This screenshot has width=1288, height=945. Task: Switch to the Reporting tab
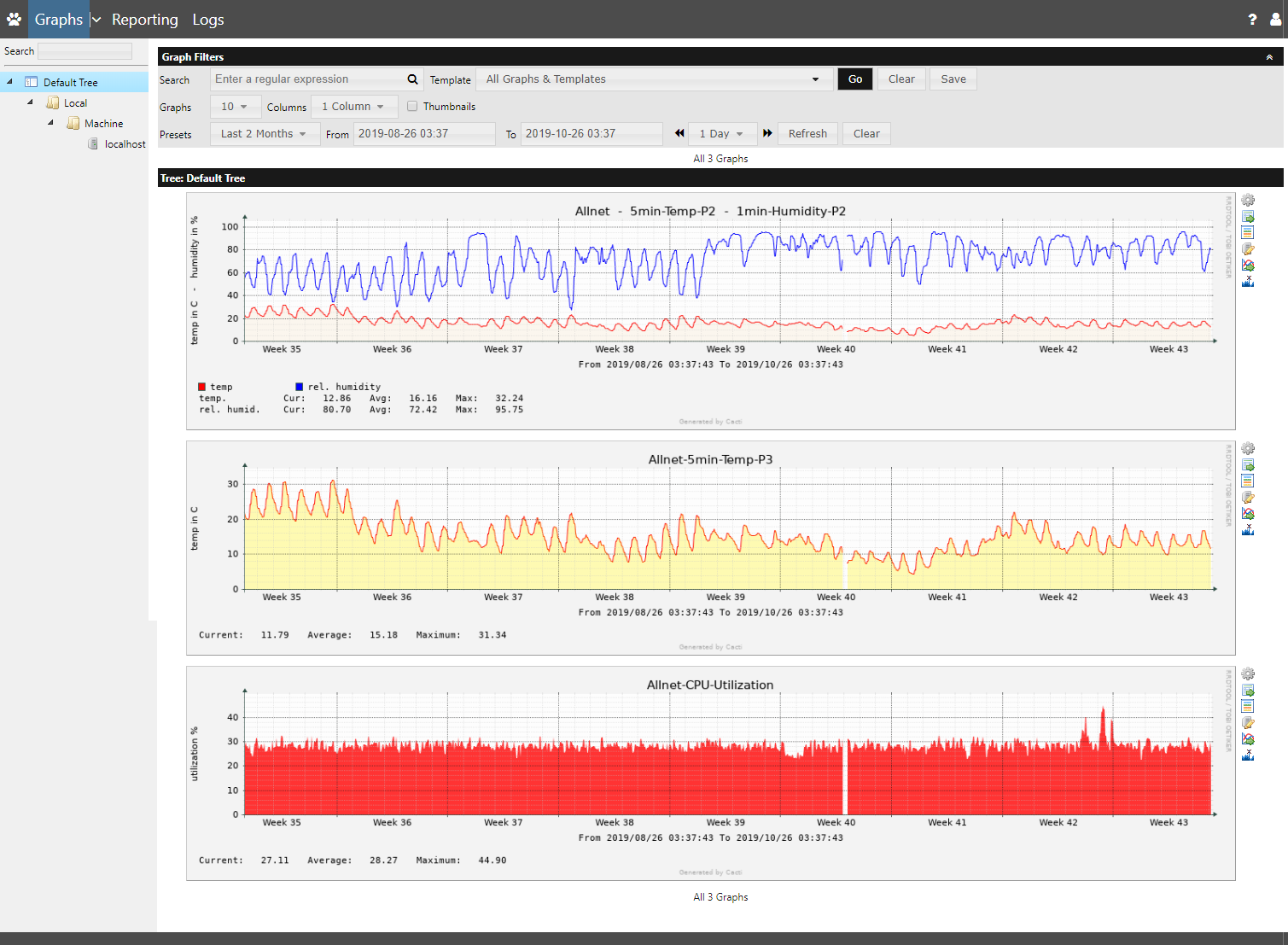(x=145, y=19)
